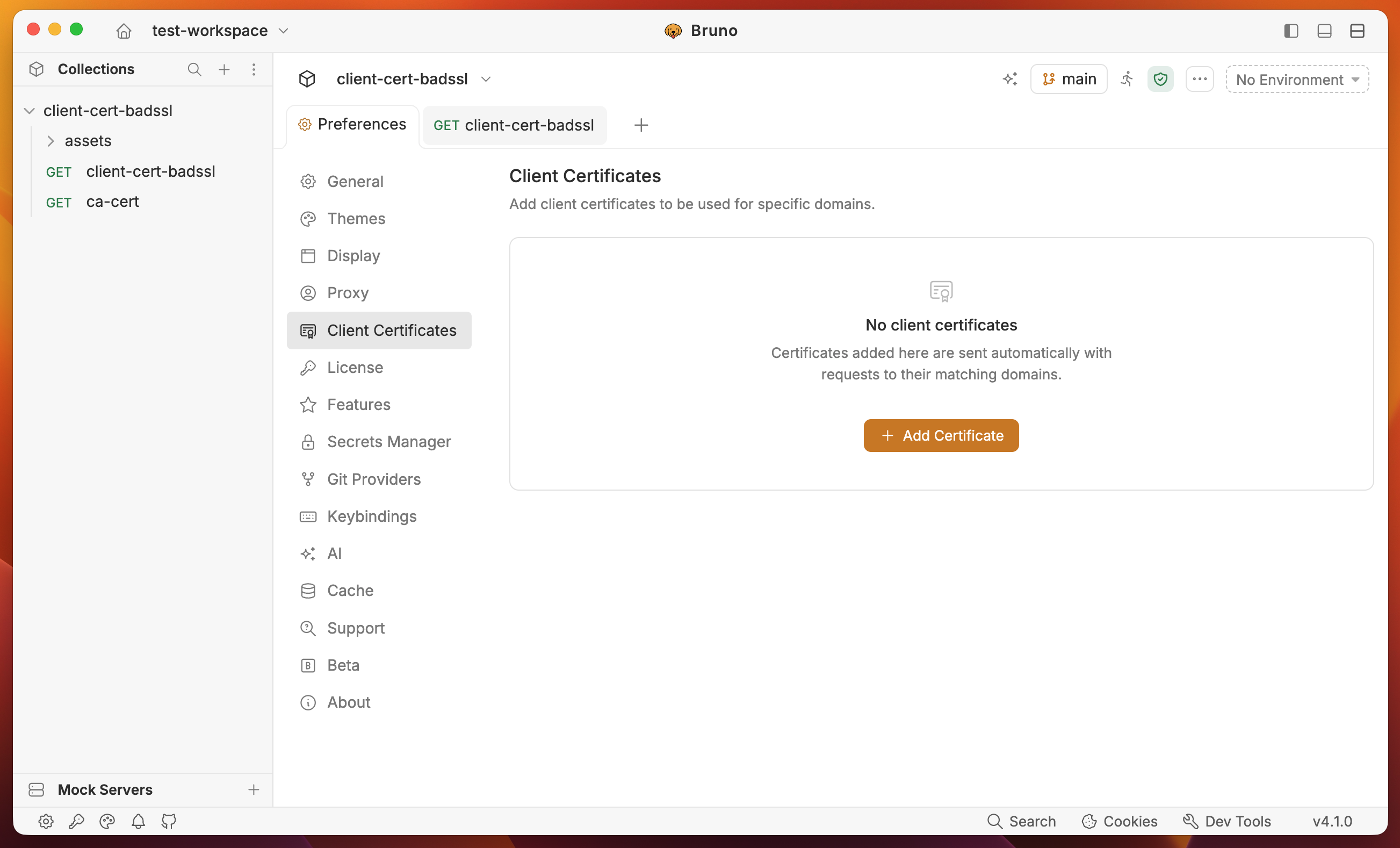Switch the split-pane layout icon
1400x848 pixels.
coord(1357,31)
